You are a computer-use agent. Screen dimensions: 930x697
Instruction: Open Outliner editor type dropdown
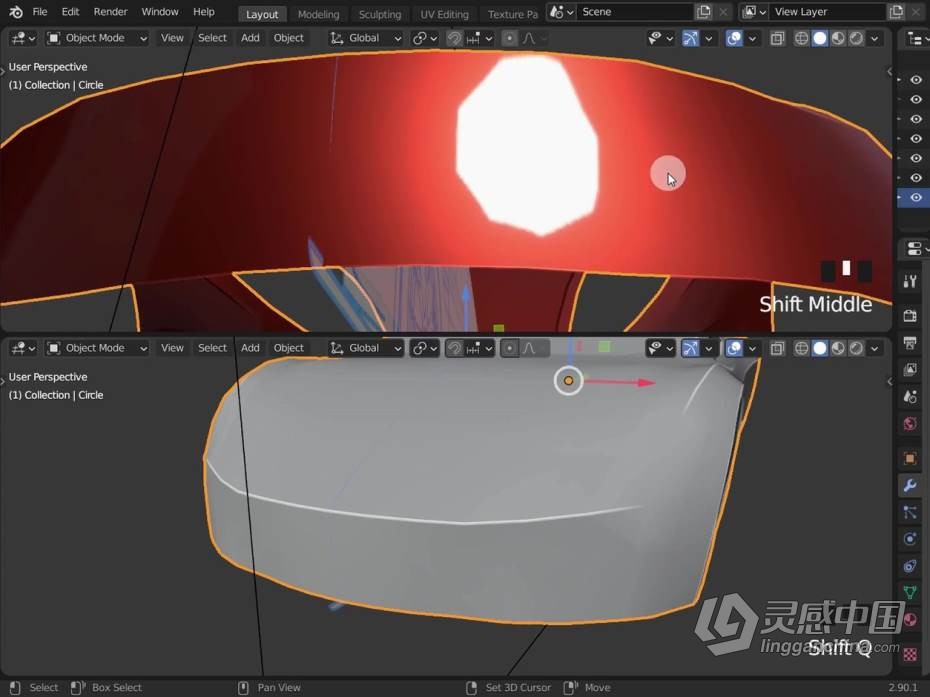(916, 39)
